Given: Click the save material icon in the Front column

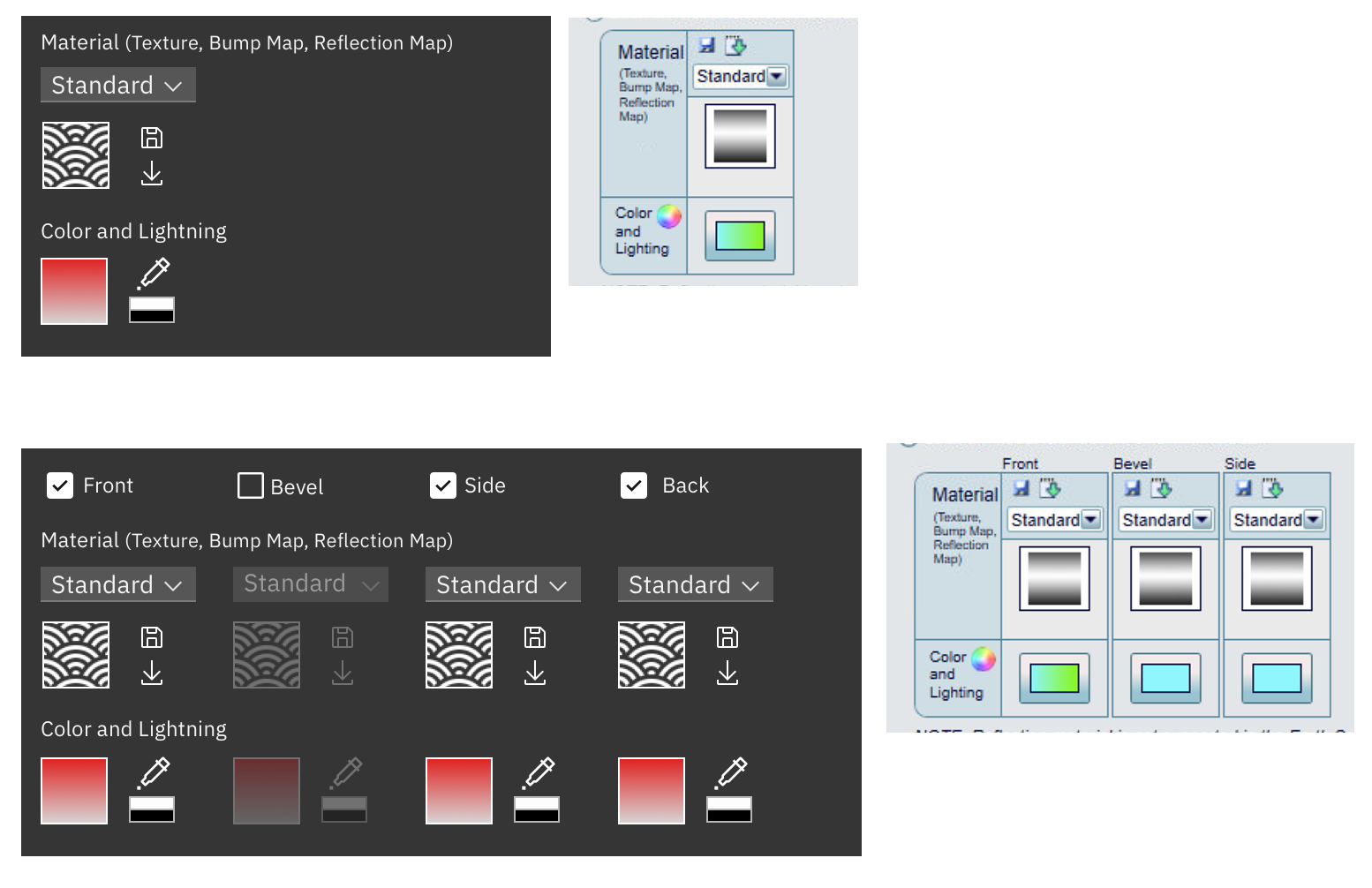Looking at the screenshot, I should point(151,636).
